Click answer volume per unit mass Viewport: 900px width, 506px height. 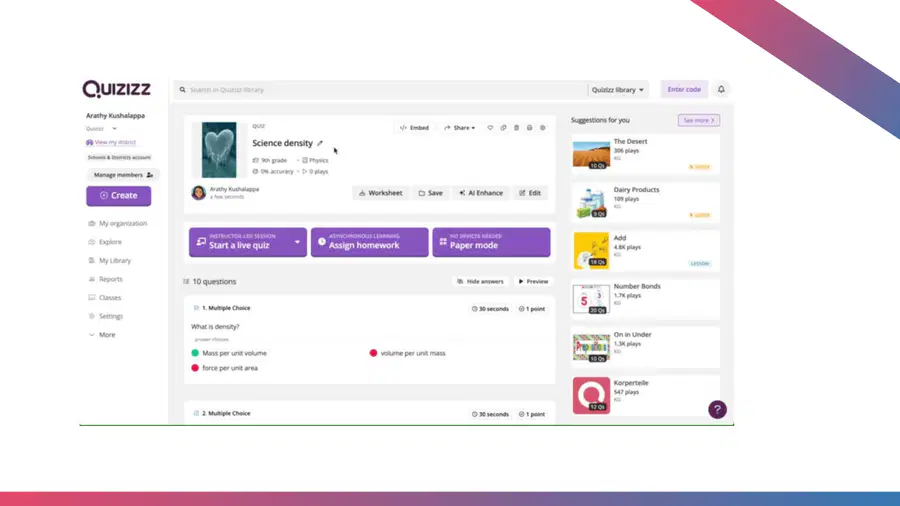413,353
